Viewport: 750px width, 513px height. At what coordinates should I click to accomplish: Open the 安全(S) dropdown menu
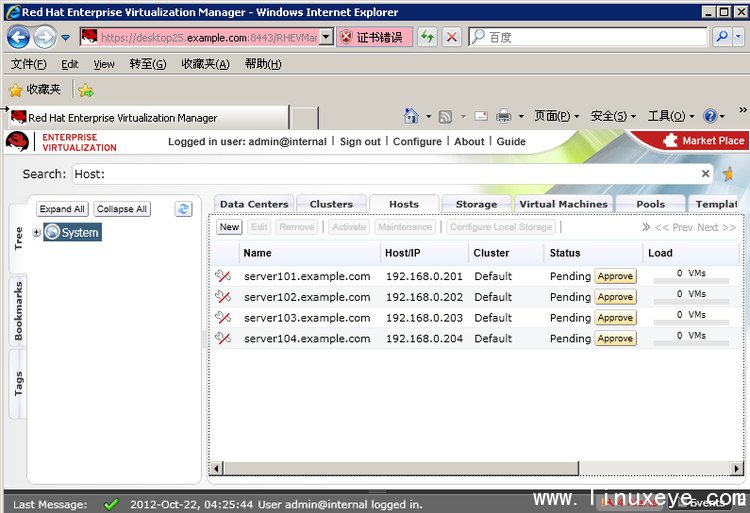[x=613, y=116]
